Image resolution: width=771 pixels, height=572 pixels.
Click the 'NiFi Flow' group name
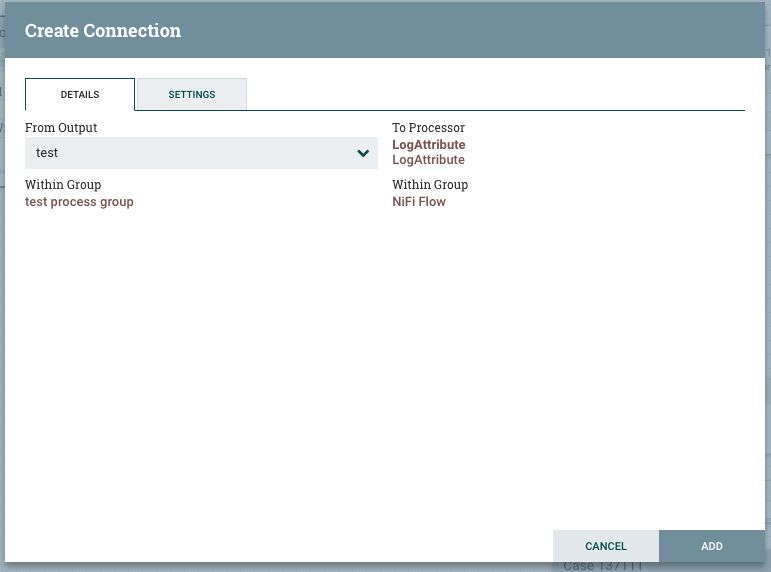[419, 202]
